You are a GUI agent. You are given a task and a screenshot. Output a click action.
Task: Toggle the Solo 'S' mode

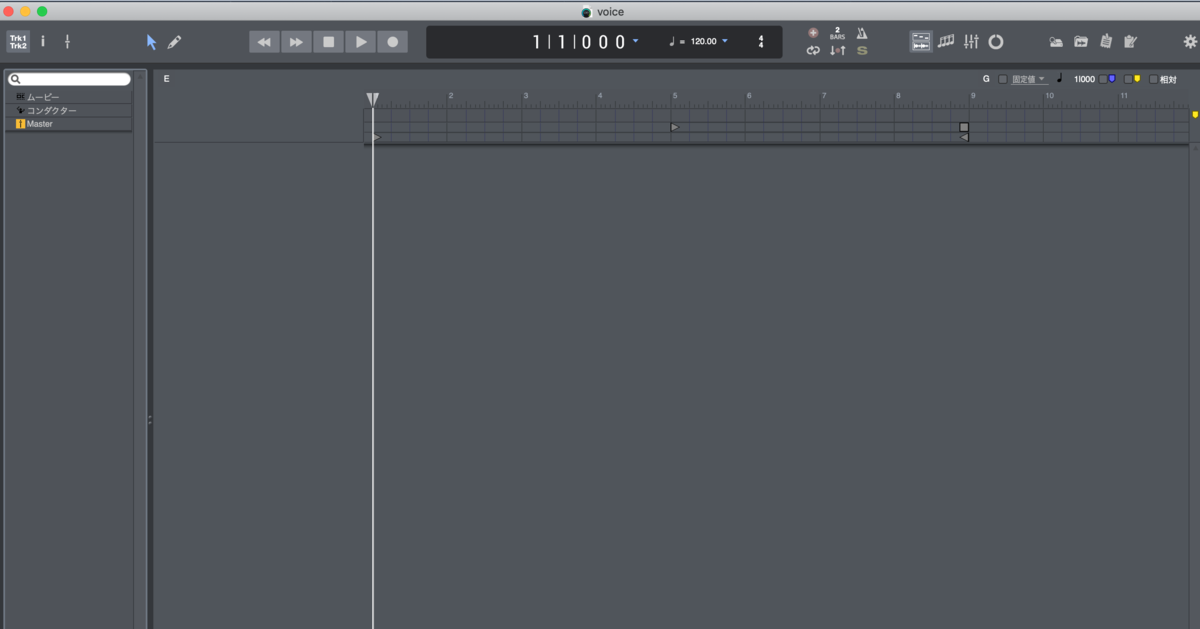pos(862,50)
